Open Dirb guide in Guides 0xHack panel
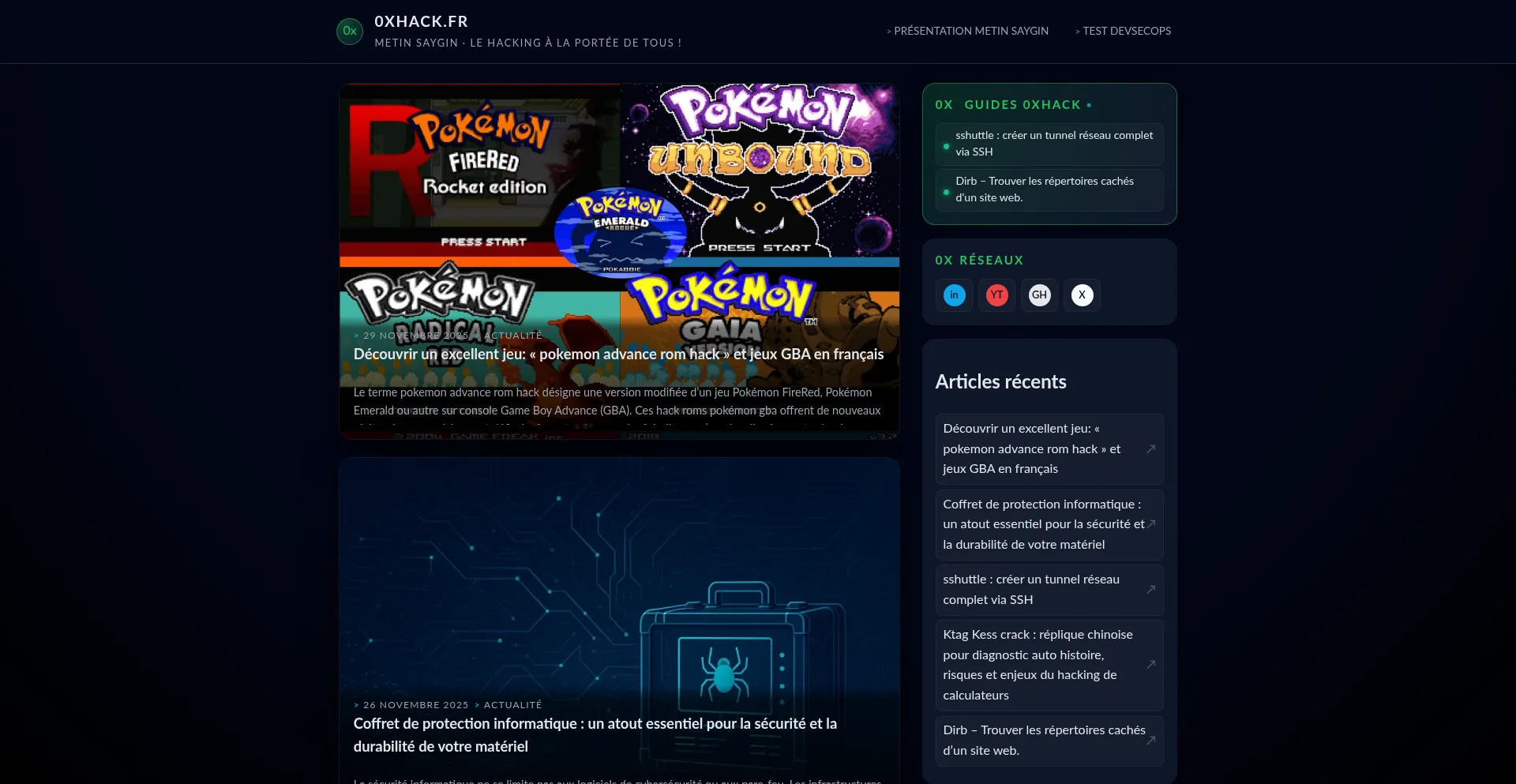The width and height of the screenshot is (1516, 784). click(1044, 189)
